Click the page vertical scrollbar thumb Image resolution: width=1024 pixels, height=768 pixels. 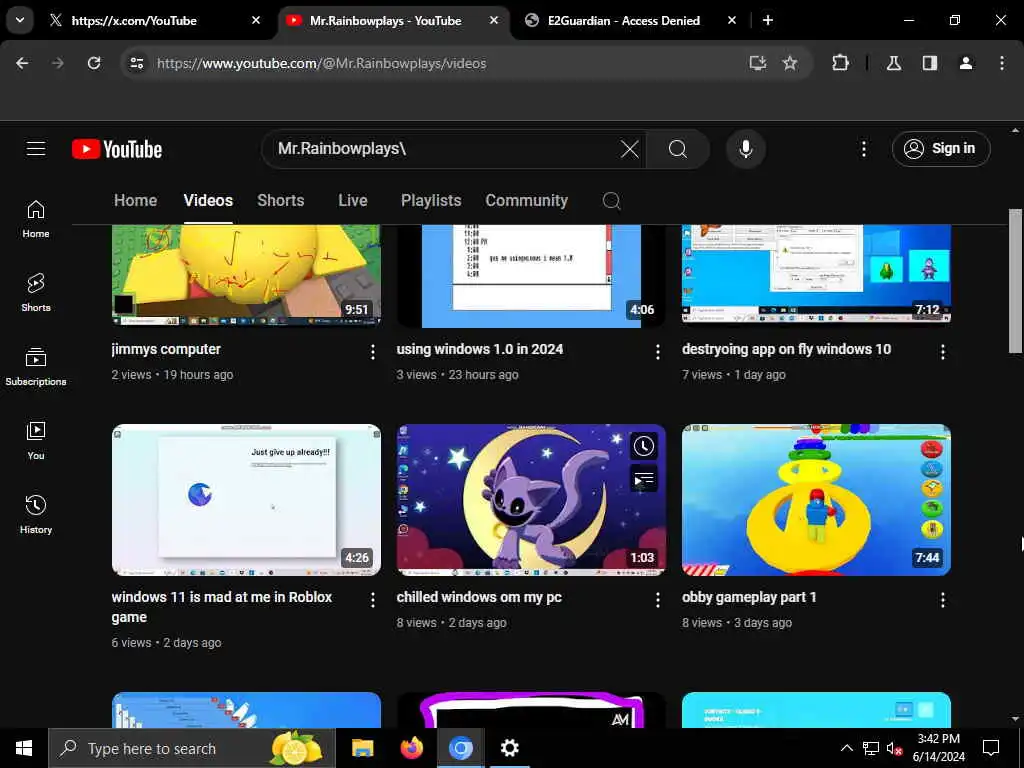click(1015, 281)
